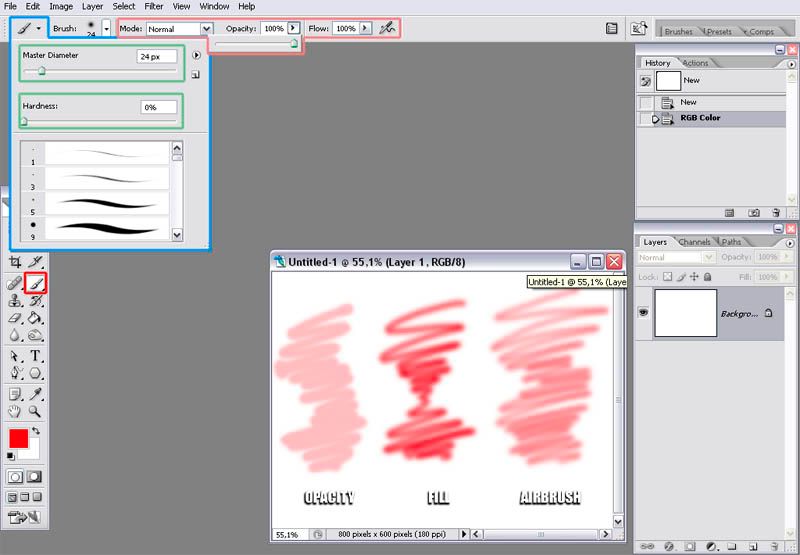The height and width of the screenshot is (555, 800).
Task: Open the Layers panel options menu
Action: (791, 243)
